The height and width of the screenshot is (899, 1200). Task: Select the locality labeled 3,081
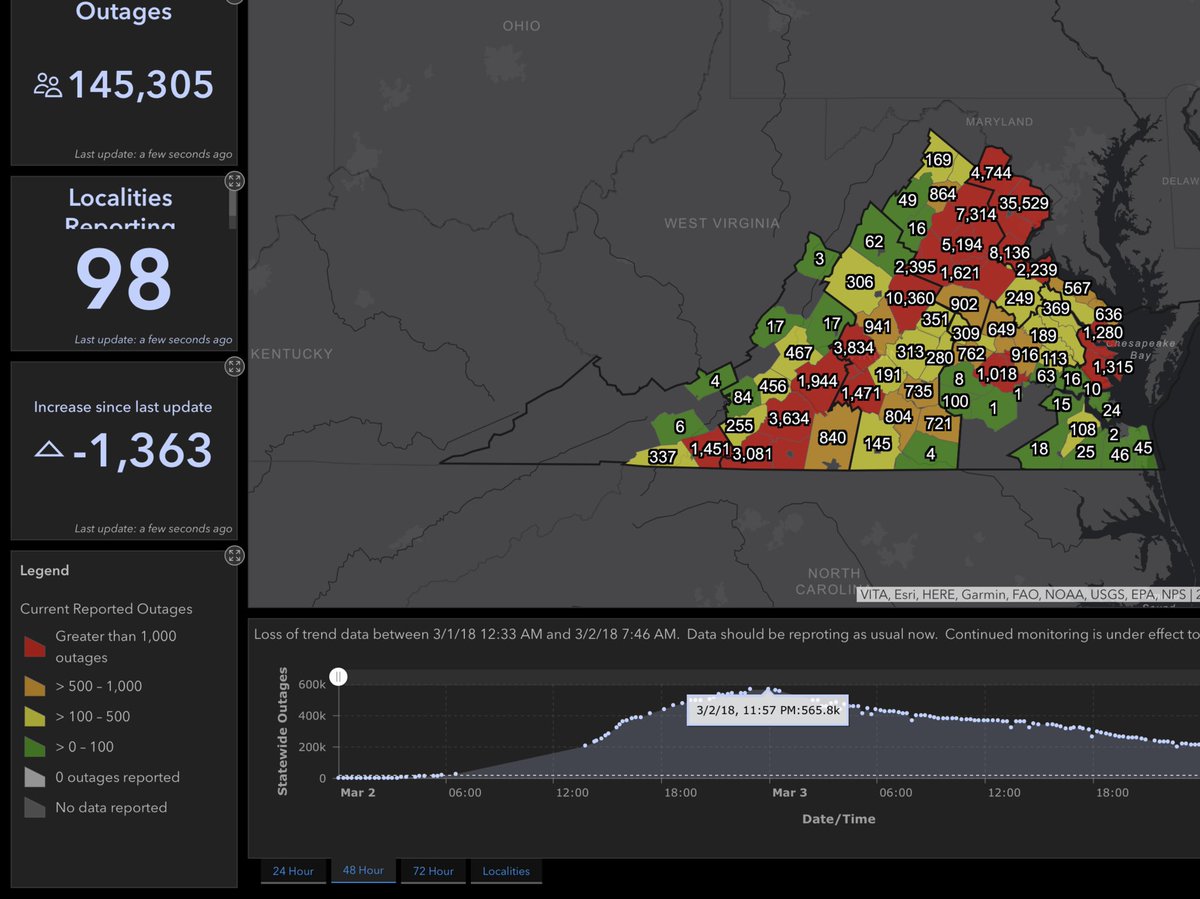(x=752, y=454)
